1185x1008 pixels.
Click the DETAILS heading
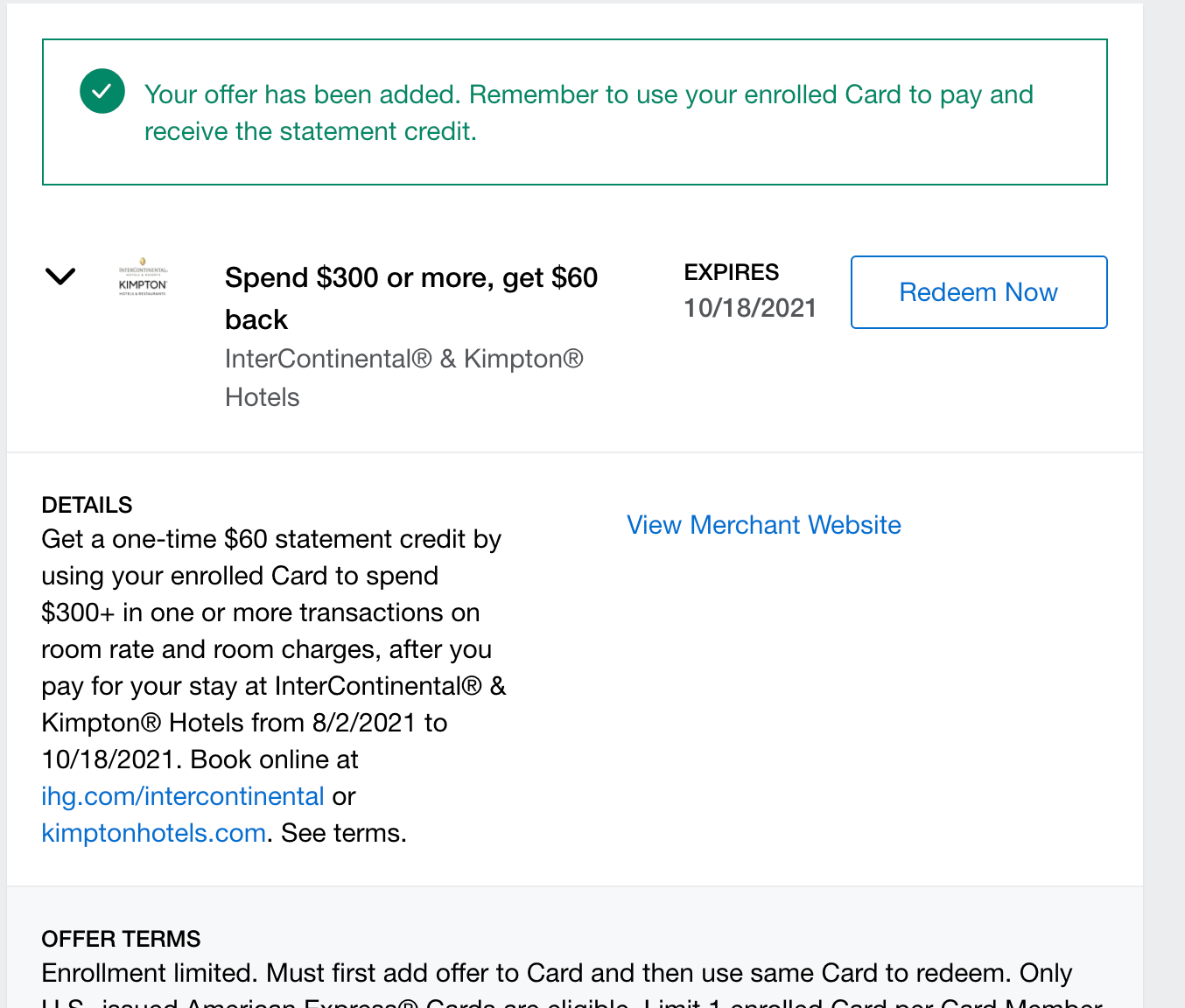pyautogui.click(x=87, y=505)
